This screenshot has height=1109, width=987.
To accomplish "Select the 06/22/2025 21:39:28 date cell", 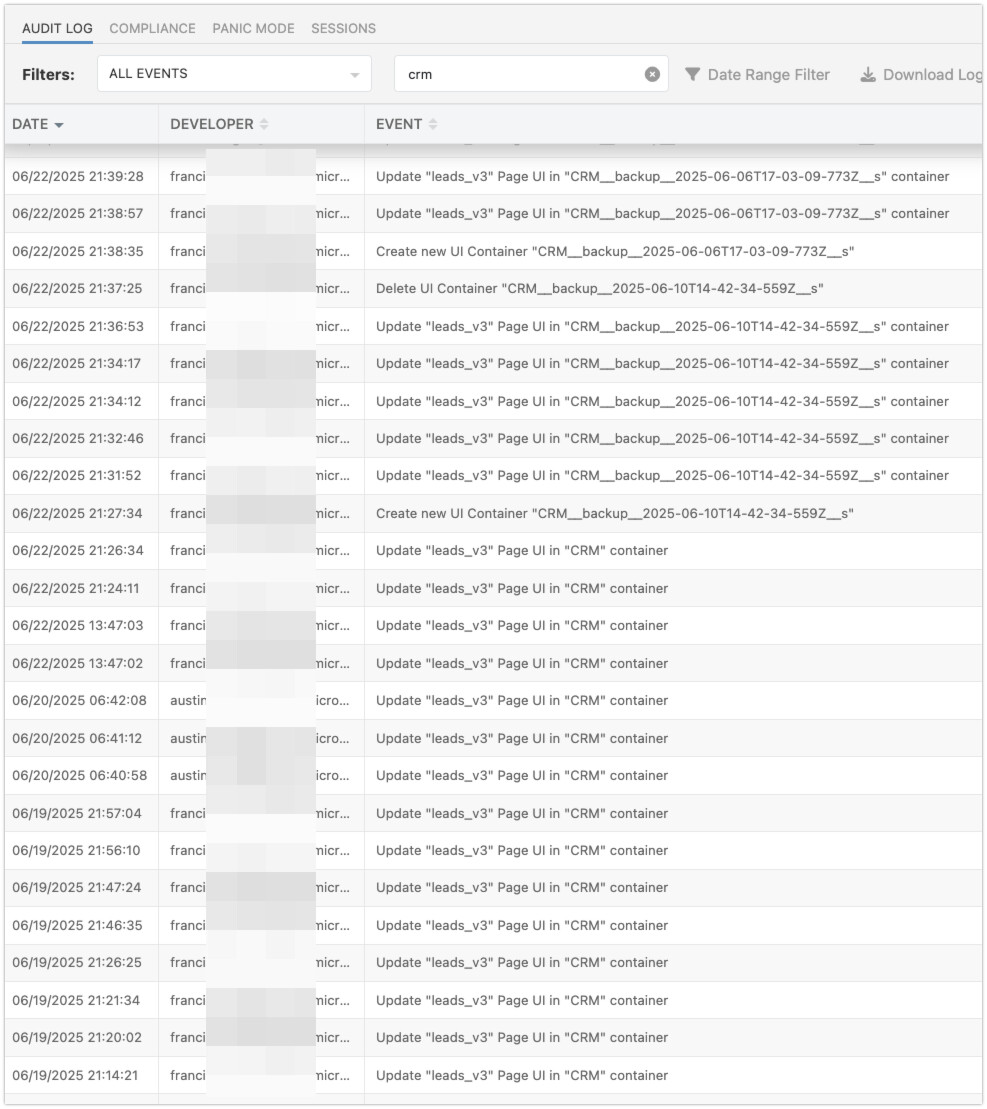I will click(x=78, y=177).
